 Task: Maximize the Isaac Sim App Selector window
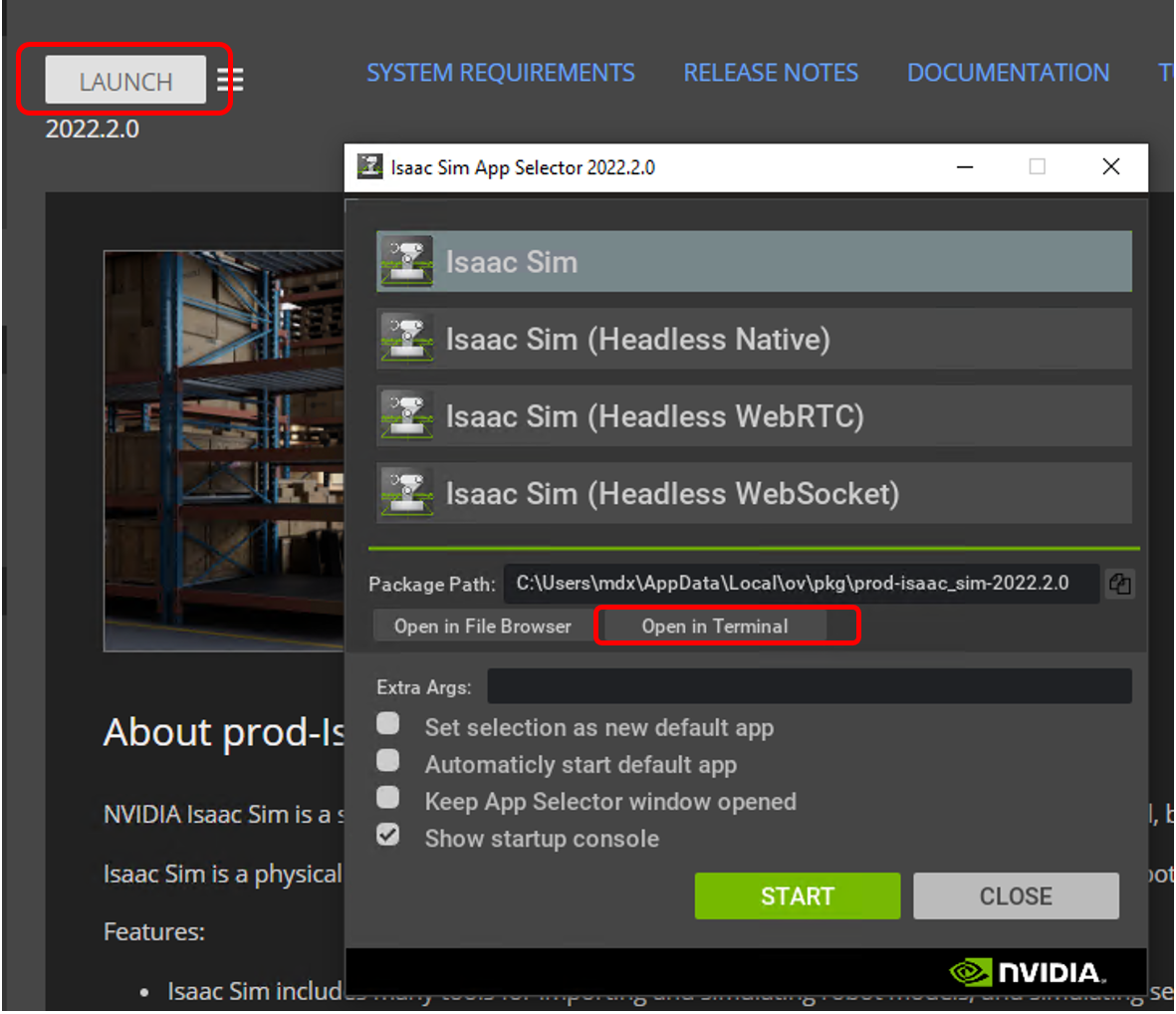pyautogui.click(x=1038, y=166)
